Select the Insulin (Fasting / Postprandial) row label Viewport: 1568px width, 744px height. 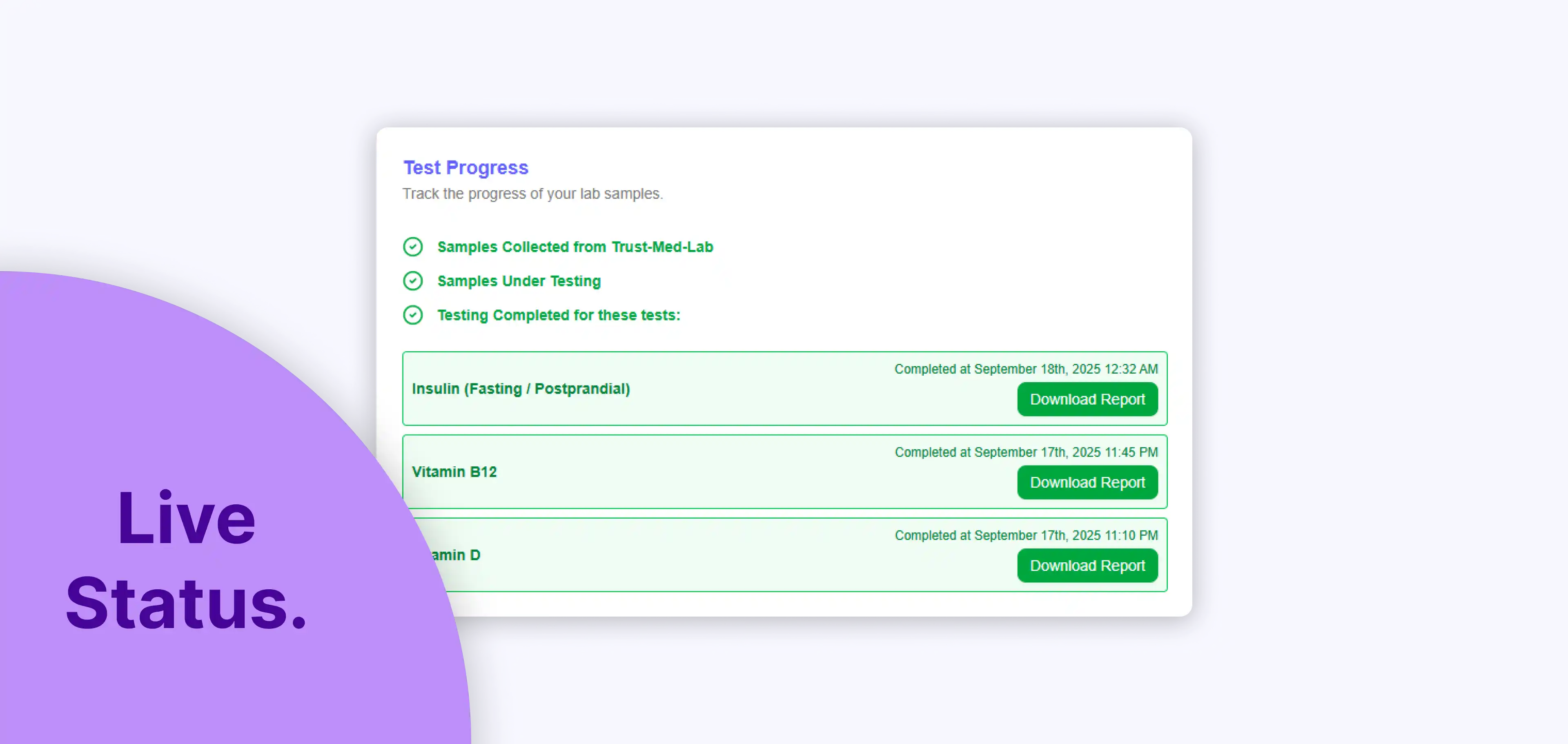tap(521, 388)
